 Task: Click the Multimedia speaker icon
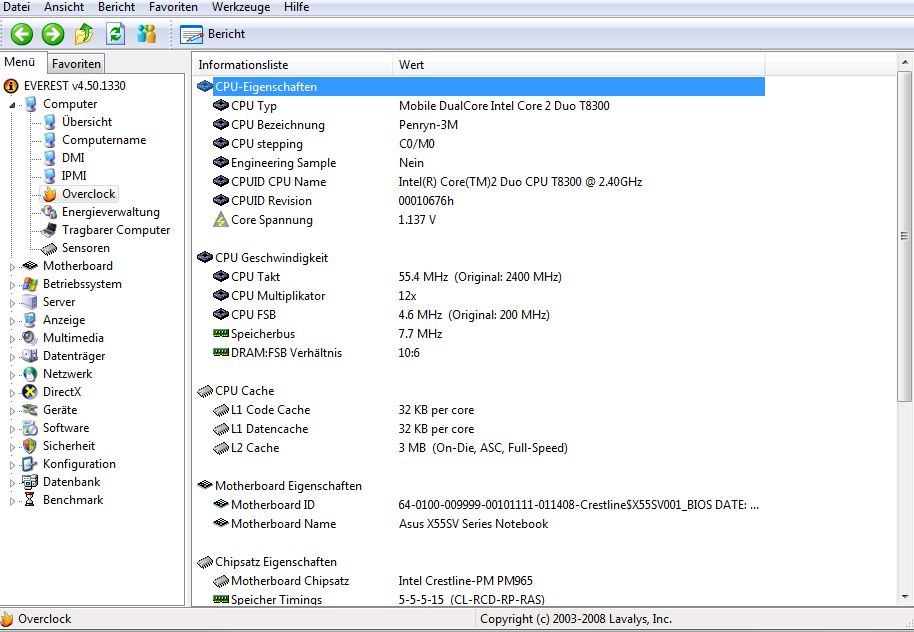click(30, 338)
